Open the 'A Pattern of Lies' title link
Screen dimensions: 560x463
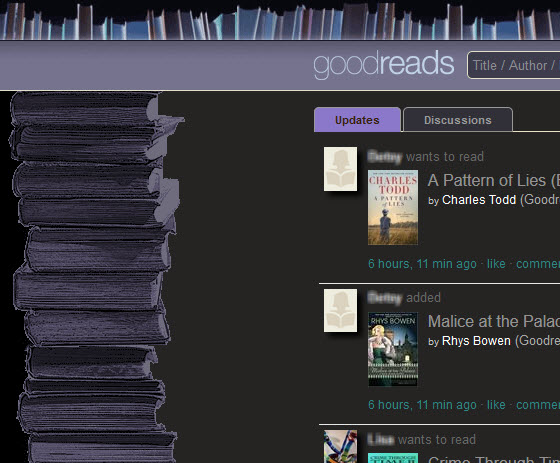click(x=494, y=180)
